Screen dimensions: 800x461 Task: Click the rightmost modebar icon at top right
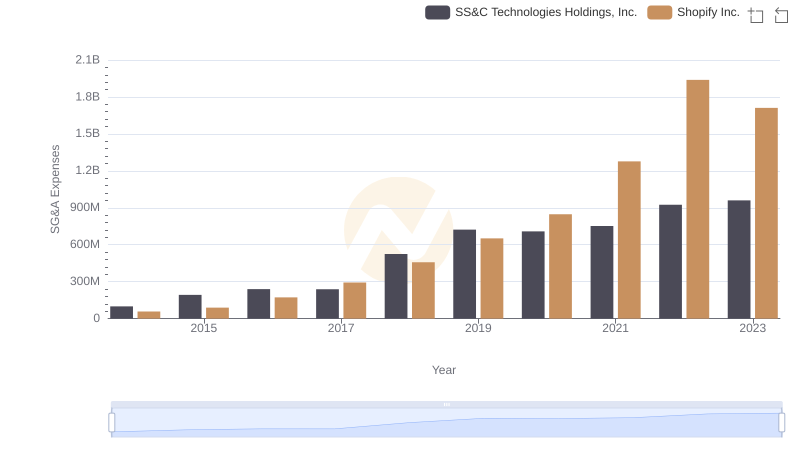782,15
